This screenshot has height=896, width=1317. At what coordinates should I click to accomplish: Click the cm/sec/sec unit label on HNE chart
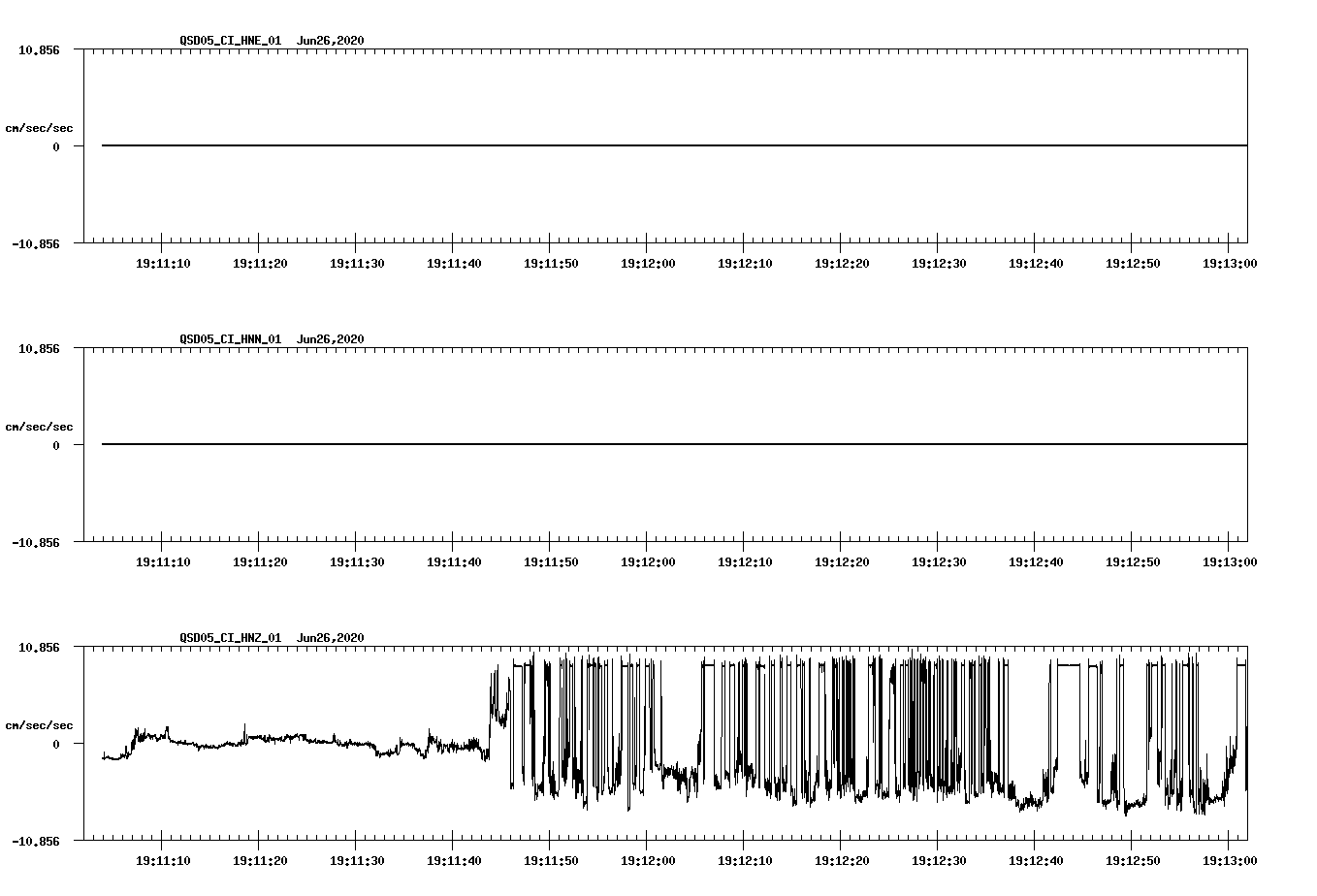pyautogui.click(x=40, y=128)
